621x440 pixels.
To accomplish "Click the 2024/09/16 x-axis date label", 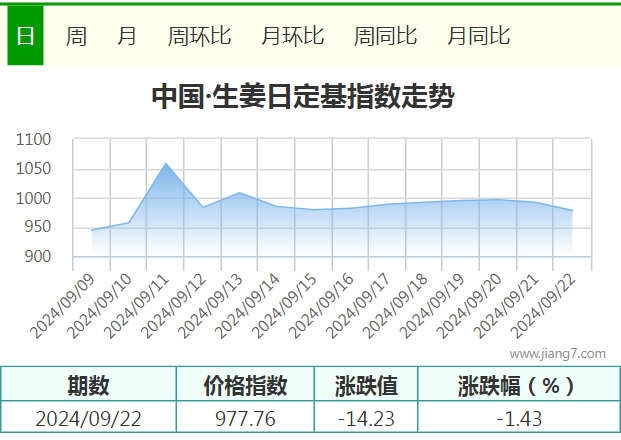I will pos(321,306).
